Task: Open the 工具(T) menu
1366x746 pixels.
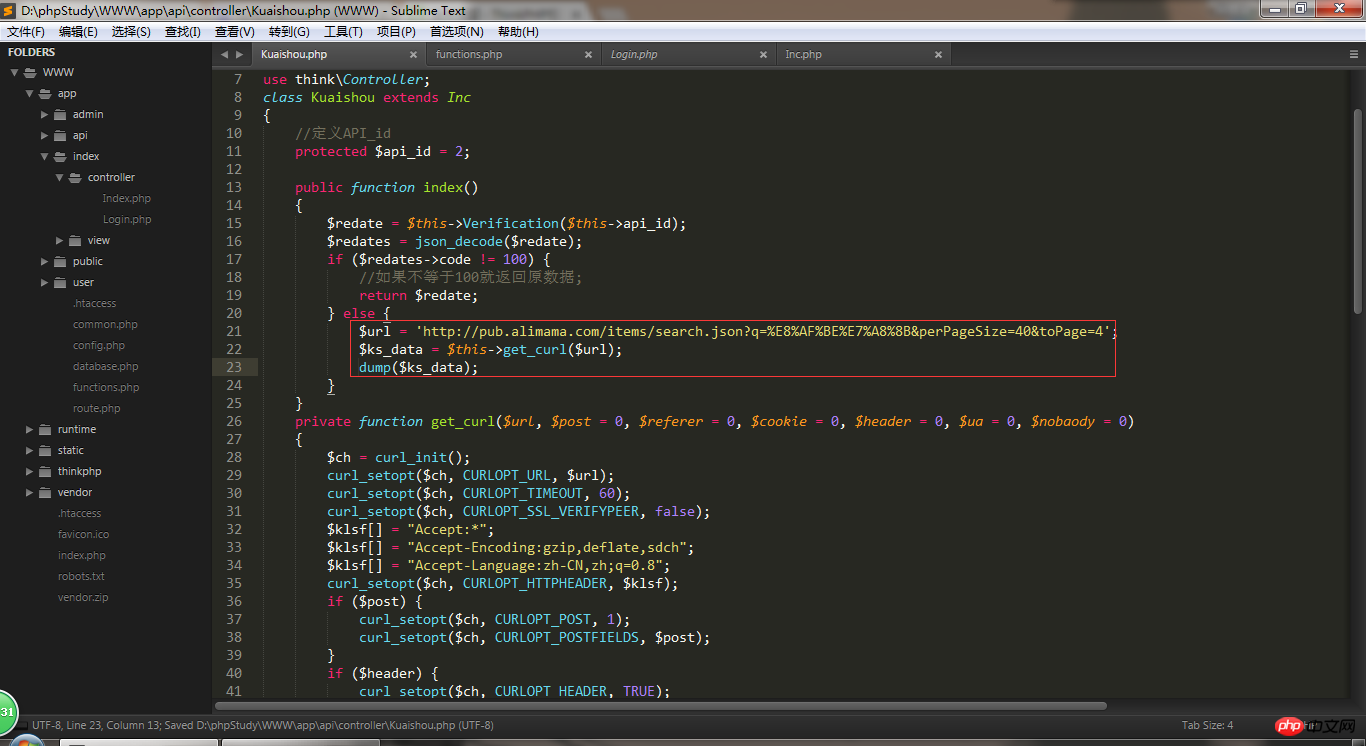Action: tap(343, 31)
